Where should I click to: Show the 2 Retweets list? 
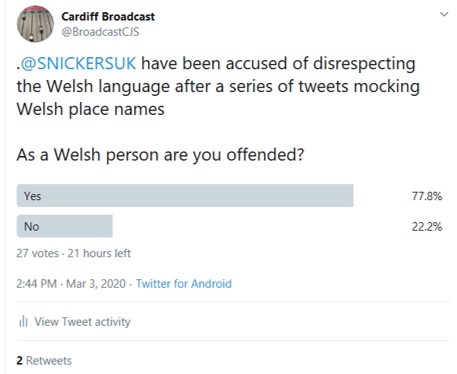click(44, 361)
